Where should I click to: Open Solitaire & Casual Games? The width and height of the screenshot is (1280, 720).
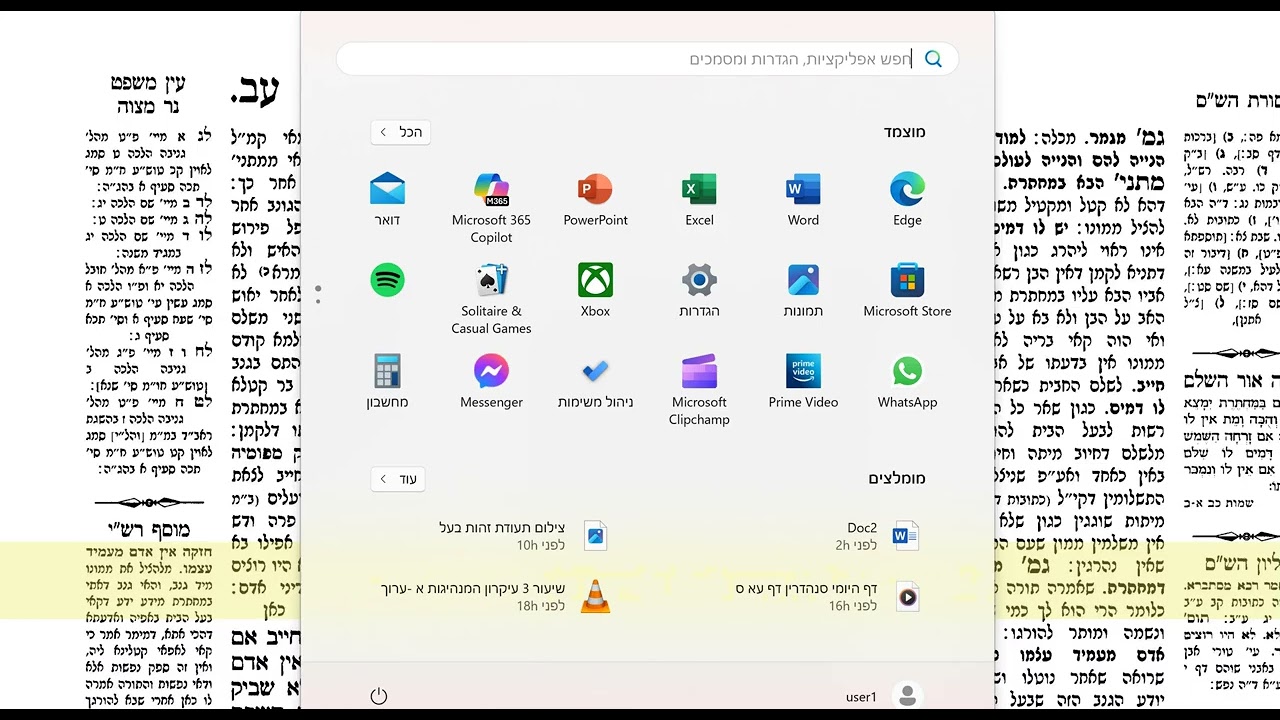click(491, 299)
